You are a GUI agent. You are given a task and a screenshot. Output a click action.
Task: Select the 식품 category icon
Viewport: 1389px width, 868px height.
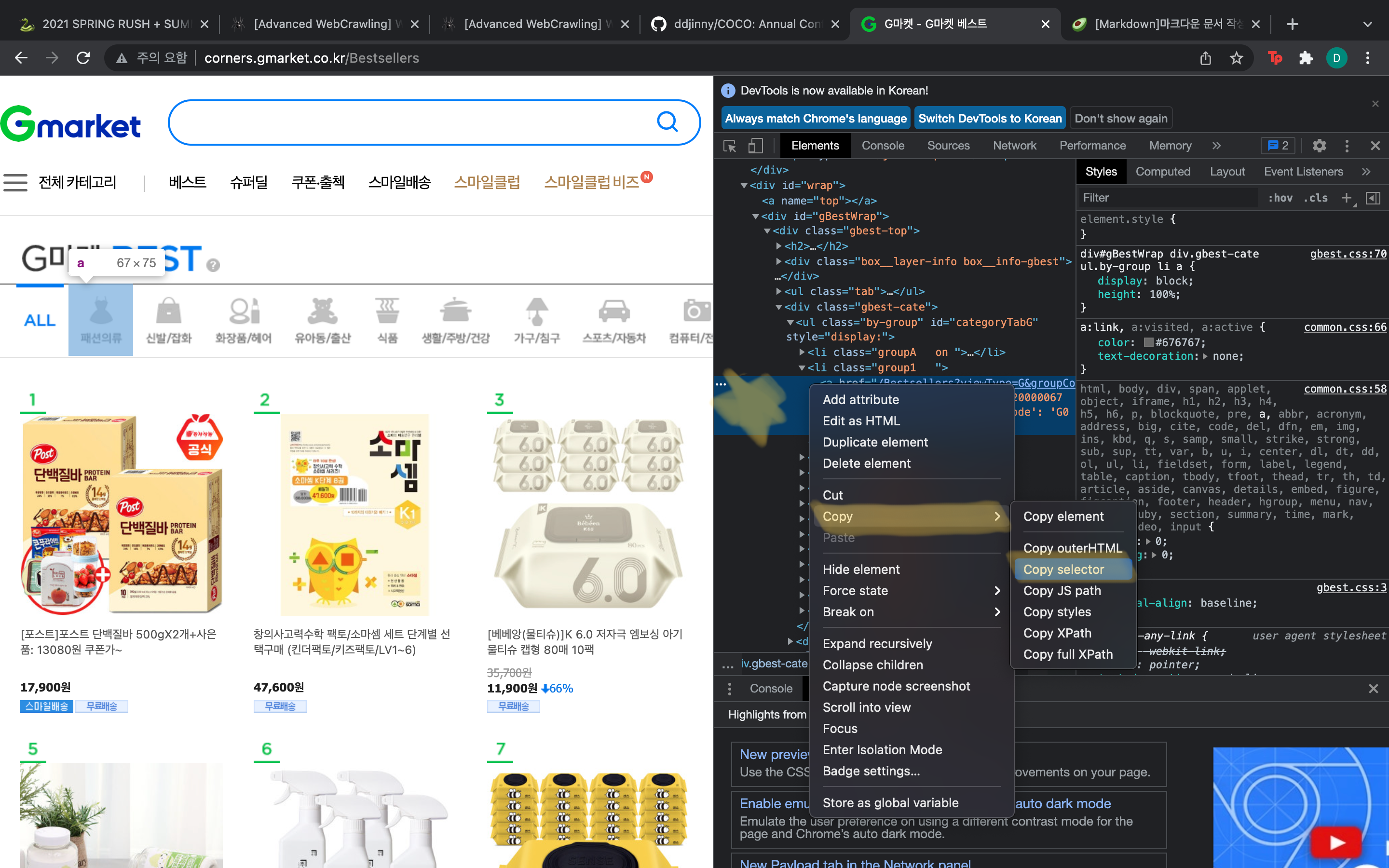[387, 320]
